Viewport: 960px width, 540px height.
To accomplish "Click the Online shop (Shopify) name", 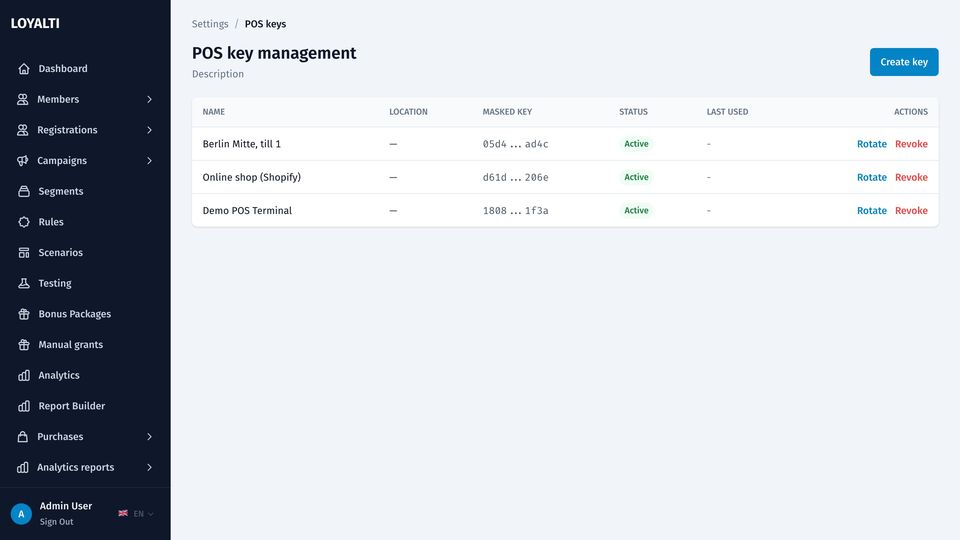I will tap(252, 177).
